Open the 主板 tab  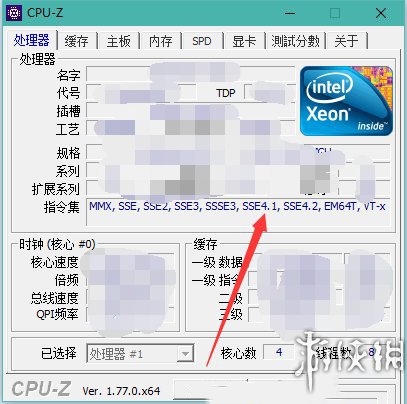pyautogui.click(x=119, y=41)
